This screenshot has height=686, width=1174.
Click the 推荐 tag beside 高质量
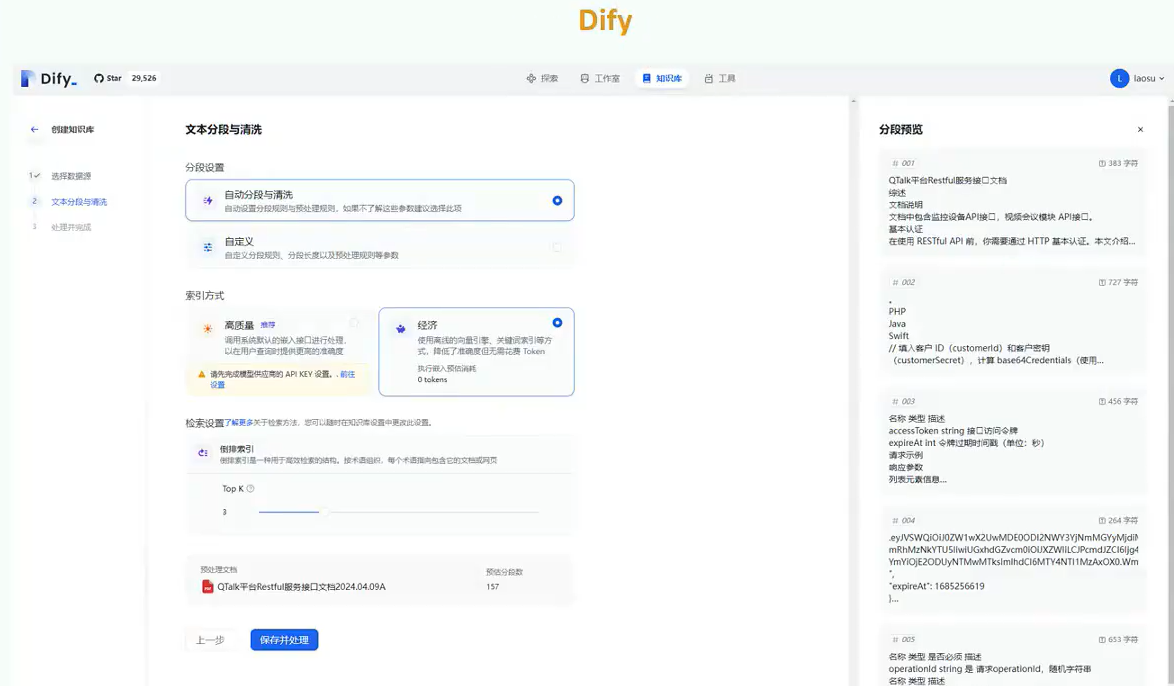pyautogui.click(x=268, y=325)
